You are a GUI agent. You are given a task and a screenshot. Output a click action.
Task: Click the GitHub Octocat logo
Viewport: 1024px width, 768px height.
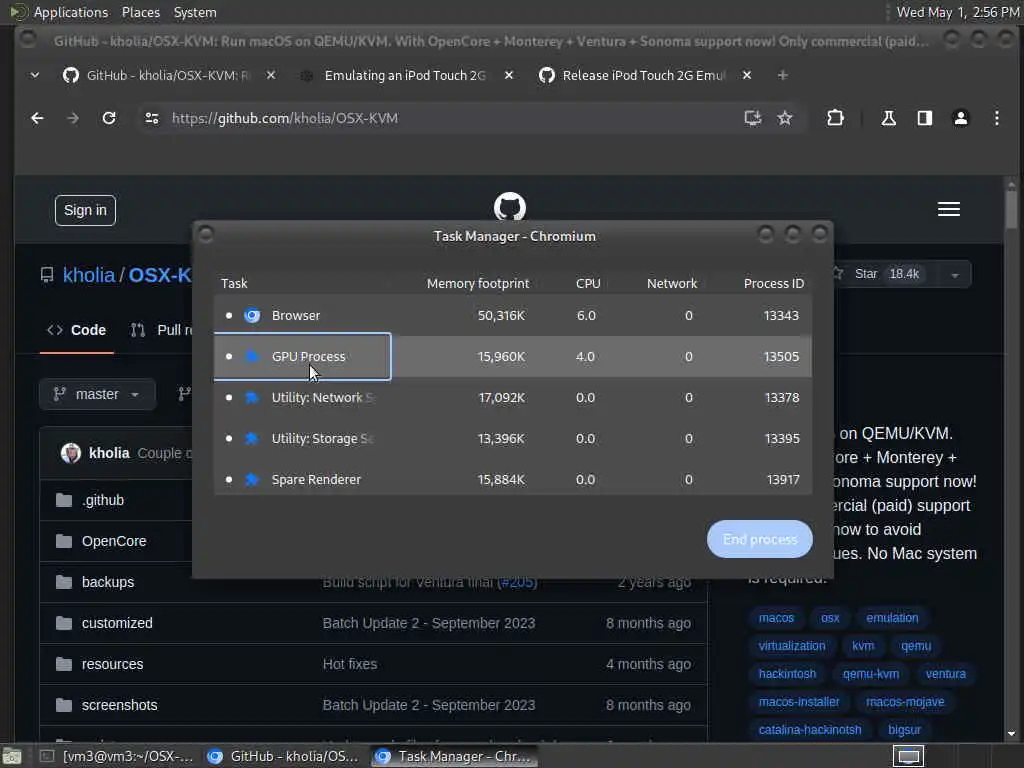point(510,206)
